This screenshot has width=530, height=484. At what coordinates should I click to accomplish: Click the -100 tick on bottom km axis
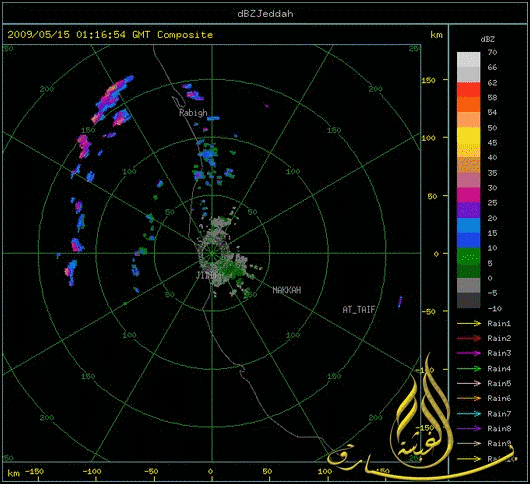click(x=92, y=471)
